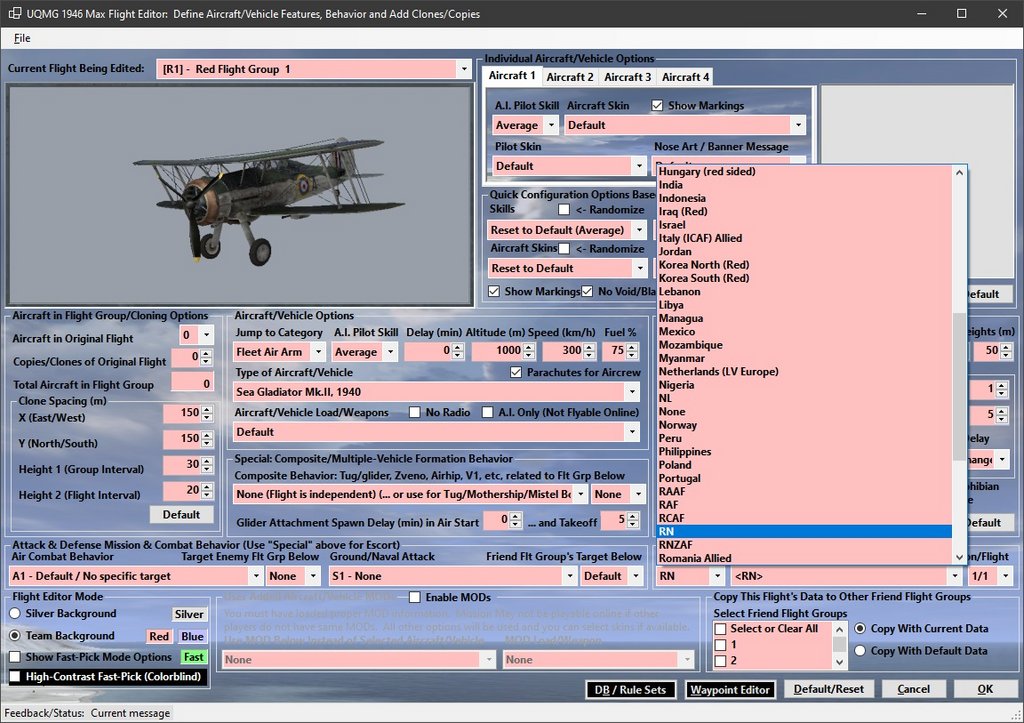Click the Red team color button

pyautogui.click(x=159, y=636)
